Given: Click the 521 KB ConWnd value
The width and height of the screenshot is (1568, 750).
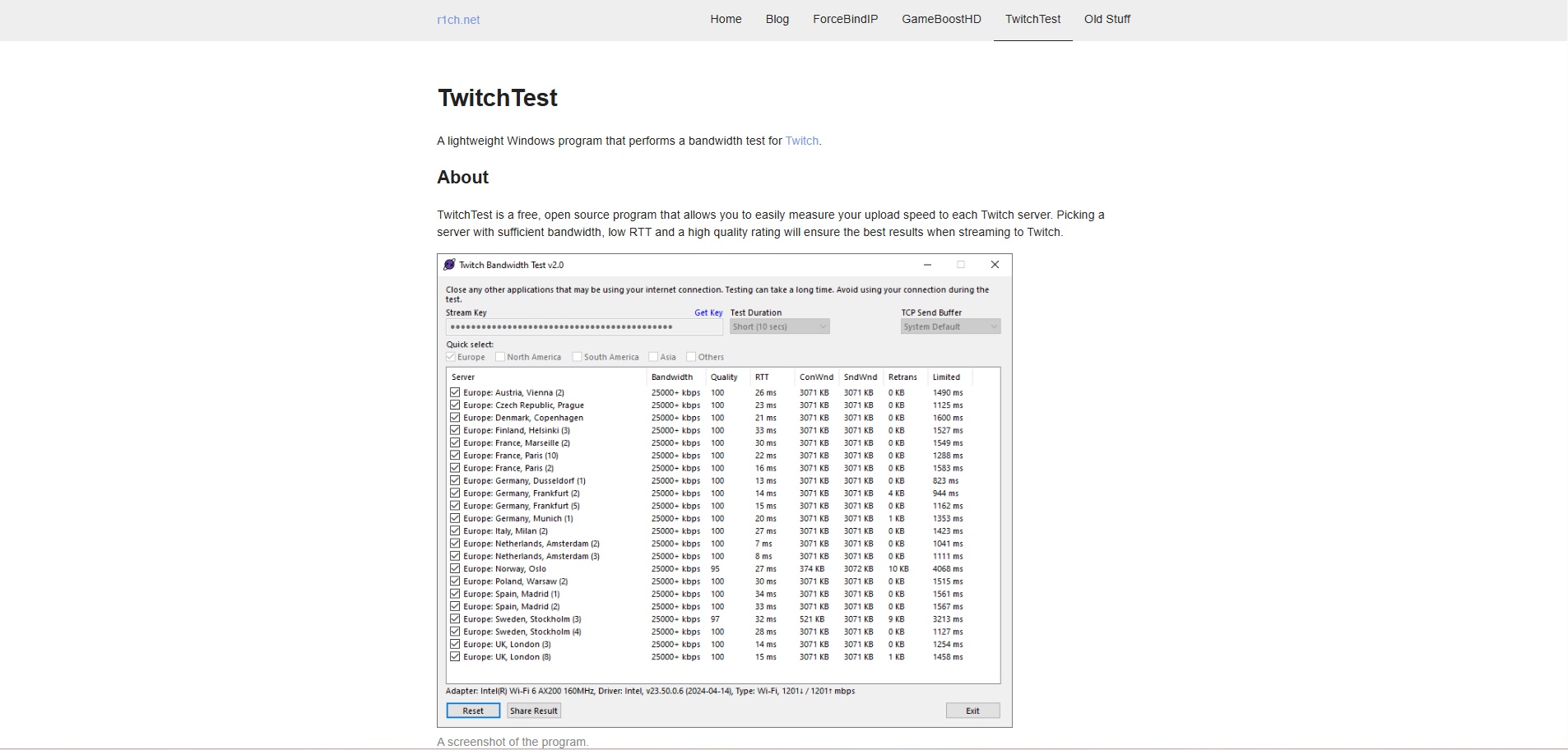Looking at the screenshot, I should [811, 619].
